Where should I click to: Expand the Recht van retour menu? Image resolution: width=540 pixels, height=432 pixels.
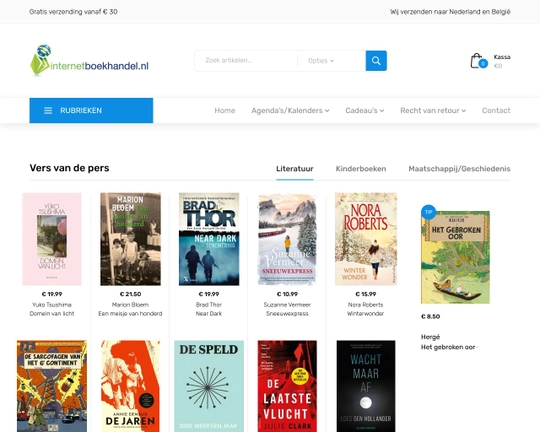pos(433,111)
